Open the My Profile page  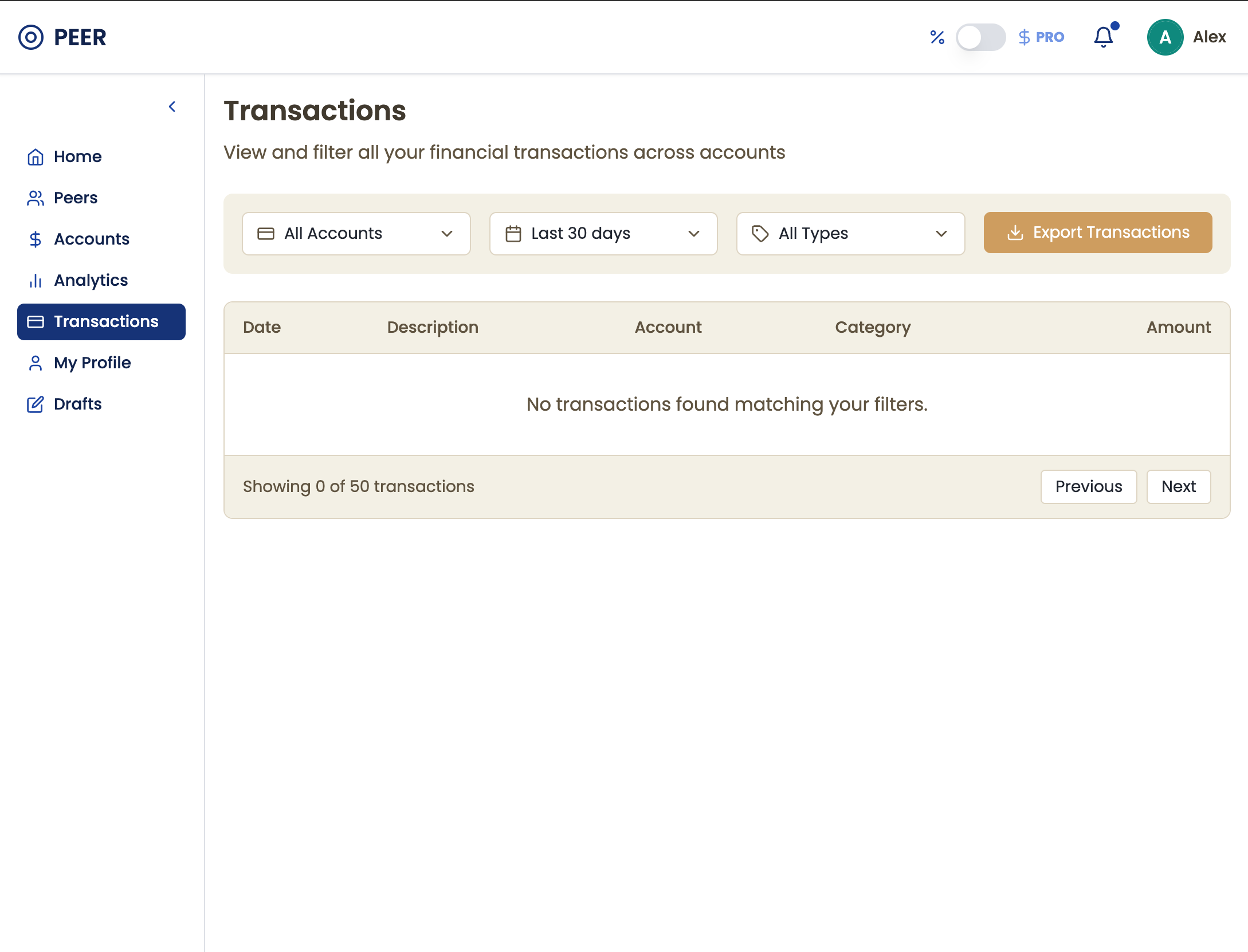point(92,363)
